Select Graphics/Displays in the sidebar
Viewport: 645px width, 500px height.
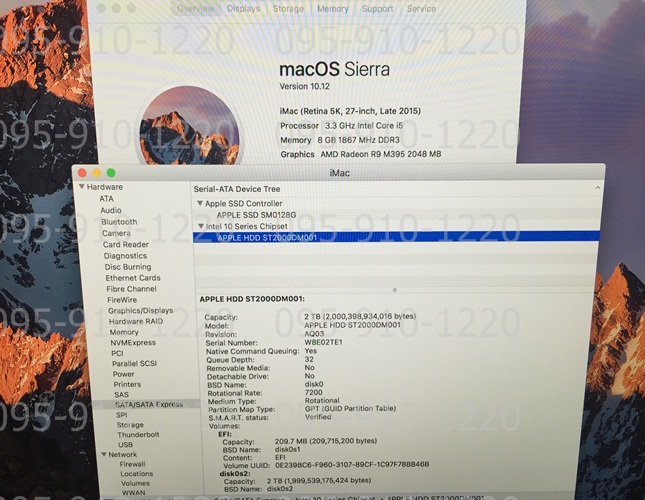(140, 310)
